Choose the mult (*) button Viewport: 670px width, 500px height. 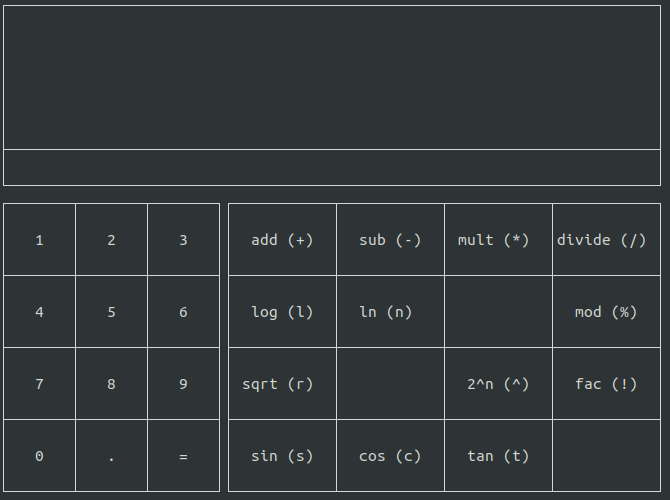pos(498,240)
